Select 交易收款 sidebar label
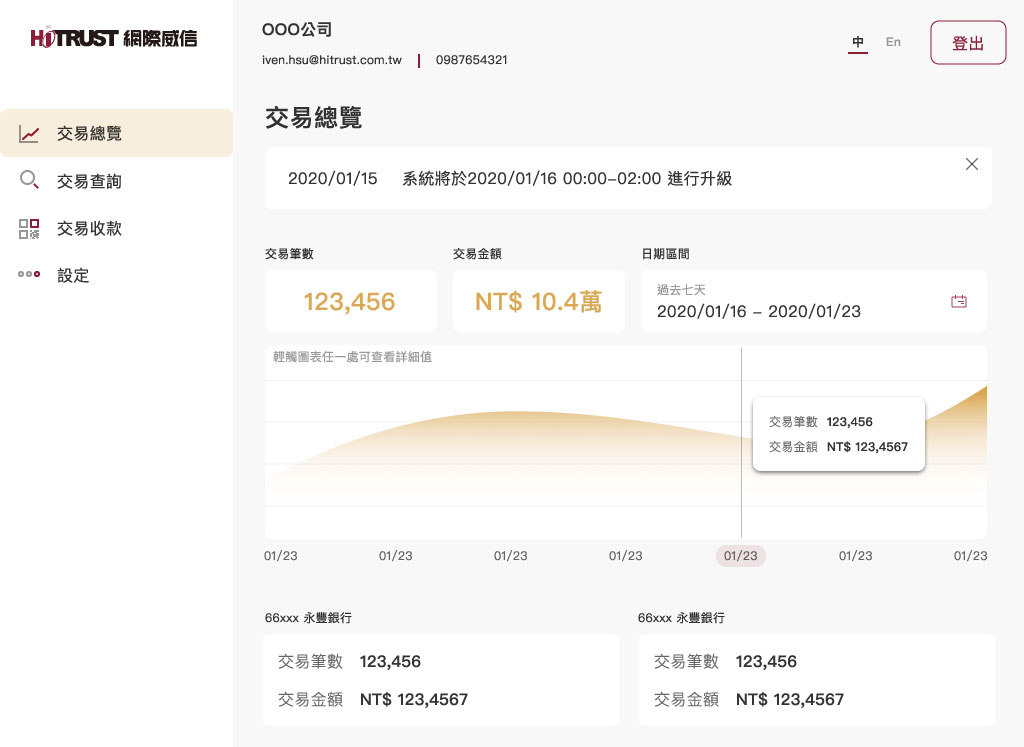The height and width of the screenshot is (747, 1024). coord(90,229)
